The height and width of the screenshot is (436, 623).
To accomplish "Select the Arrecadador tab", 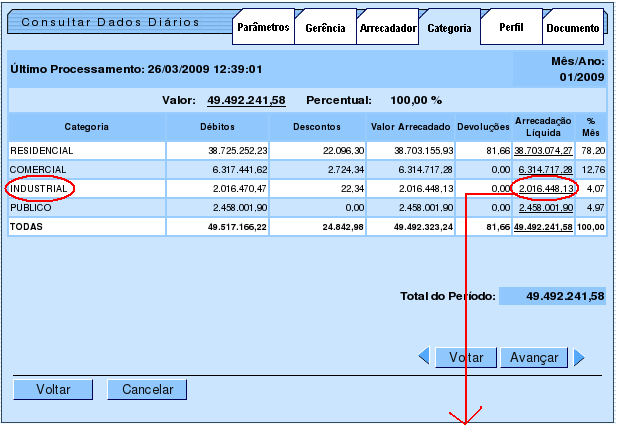I will click(x=387, y=29).
